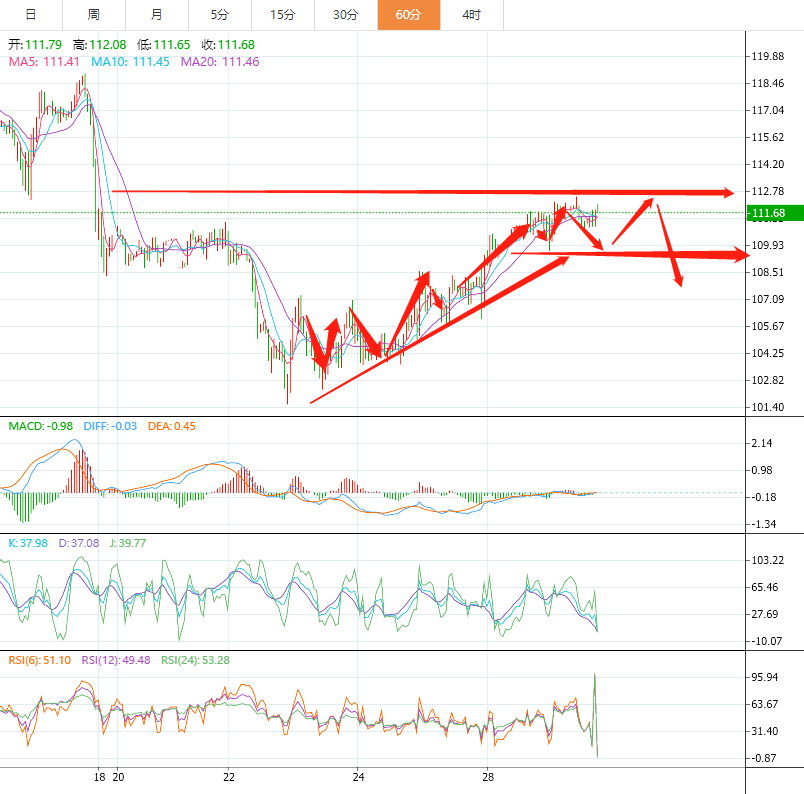Click the 65.46 KDJ axis label
The image size is (804, 794).
point(765,587)
